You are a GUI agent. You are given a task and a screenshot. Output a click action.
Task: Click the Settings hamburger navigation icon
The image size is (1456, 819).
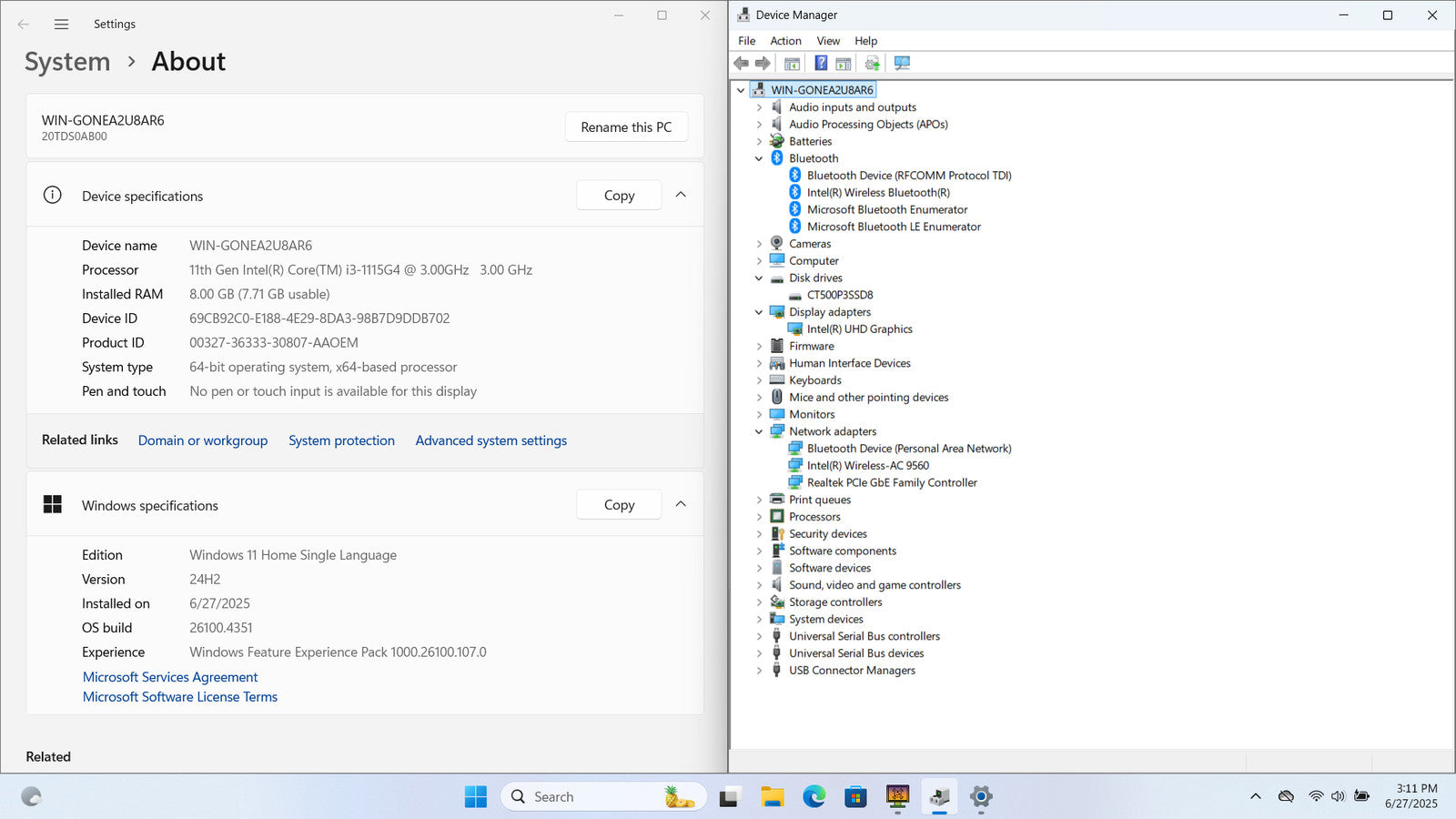tap(61, 25)
